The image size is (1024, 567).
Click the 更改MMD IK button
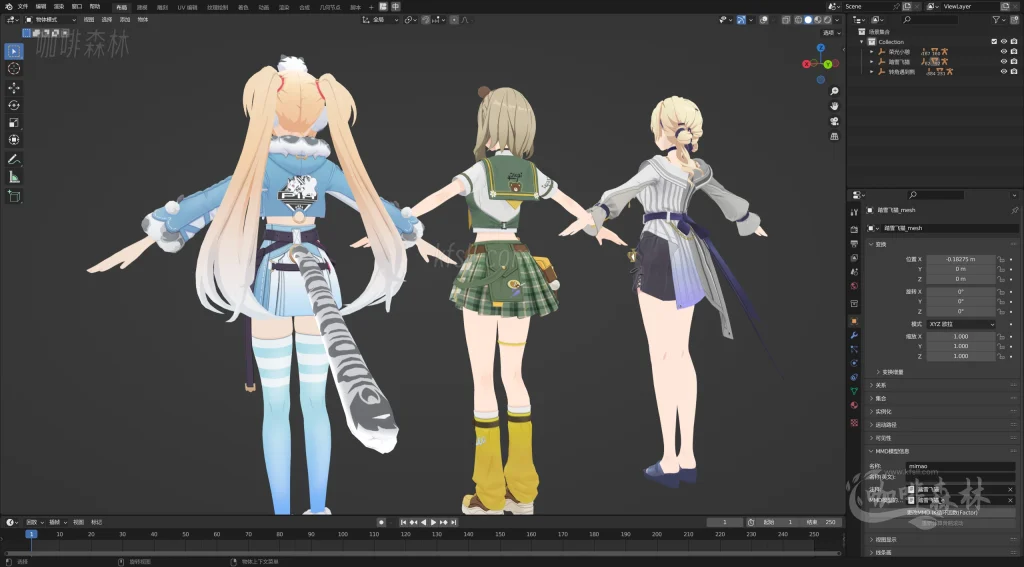pyautogui.click(x=942, y=513)
